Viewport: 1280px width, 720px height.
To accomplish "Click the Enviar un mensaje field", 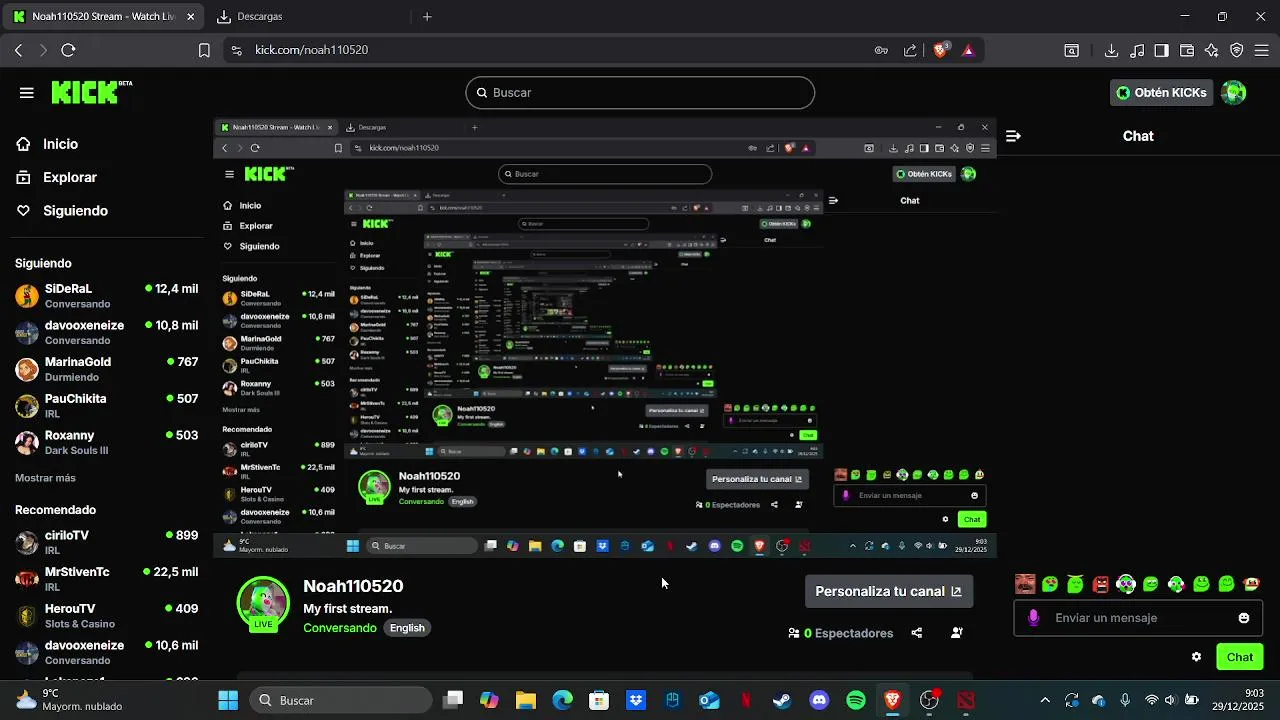I will click(1140, 618).
